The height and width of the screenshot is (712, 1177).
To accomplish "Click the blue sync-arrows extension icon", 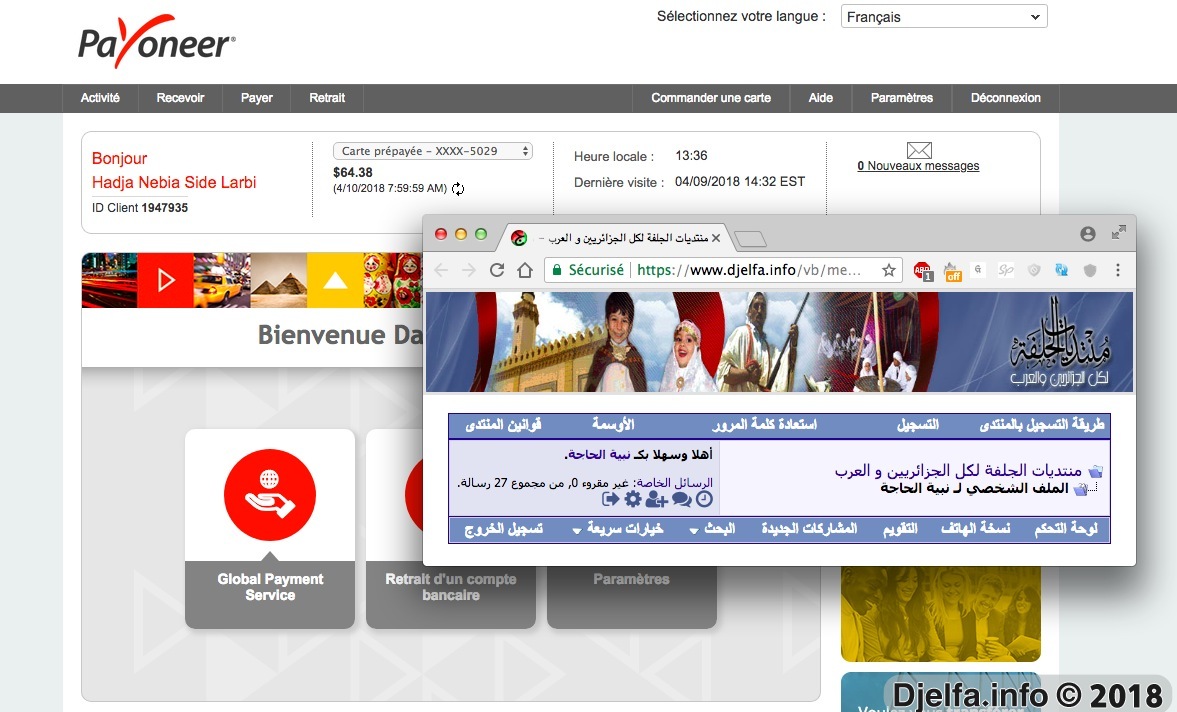I will pos(1061,270).
